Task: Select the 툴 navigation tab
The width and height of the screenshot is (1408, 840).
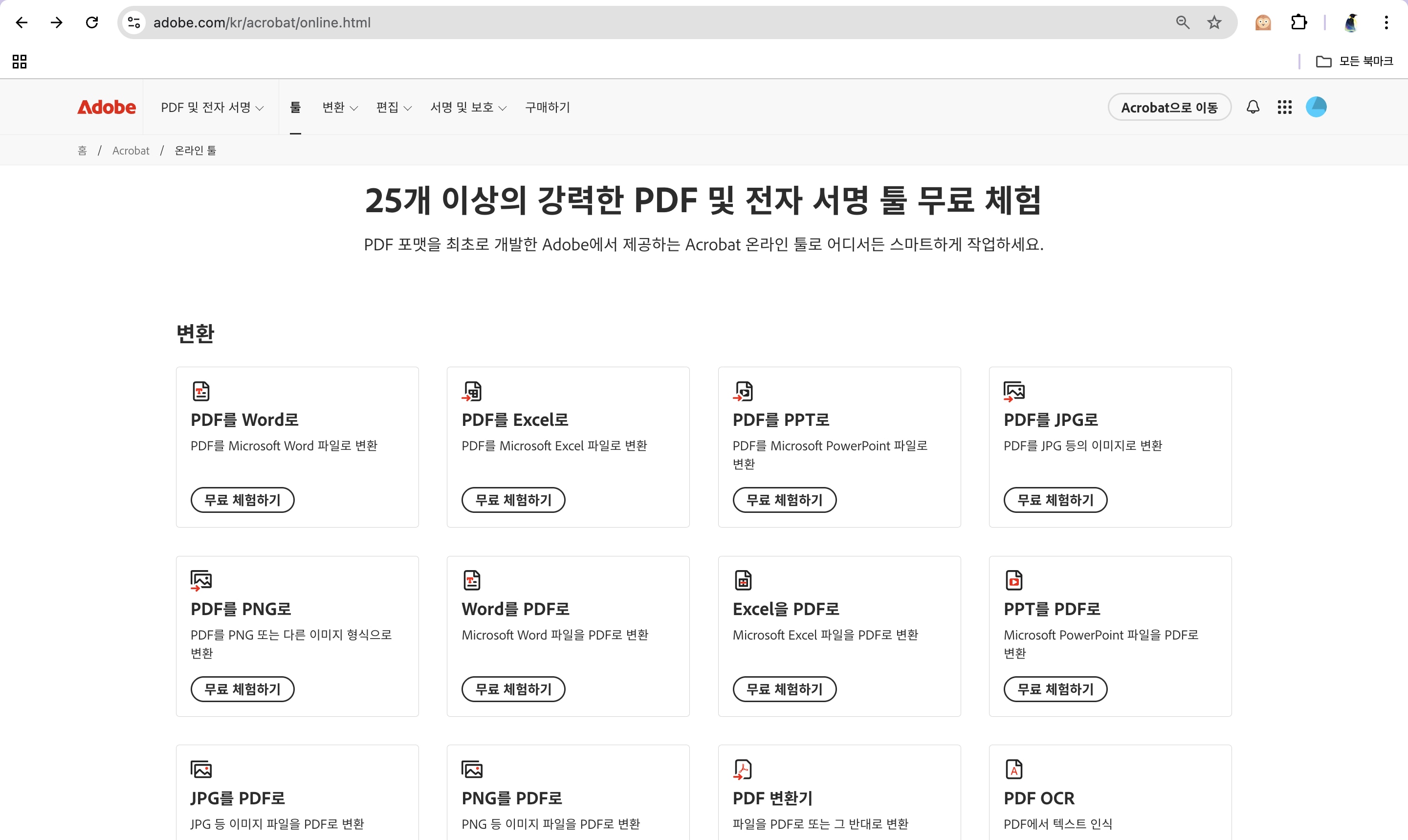Action: 295,108
